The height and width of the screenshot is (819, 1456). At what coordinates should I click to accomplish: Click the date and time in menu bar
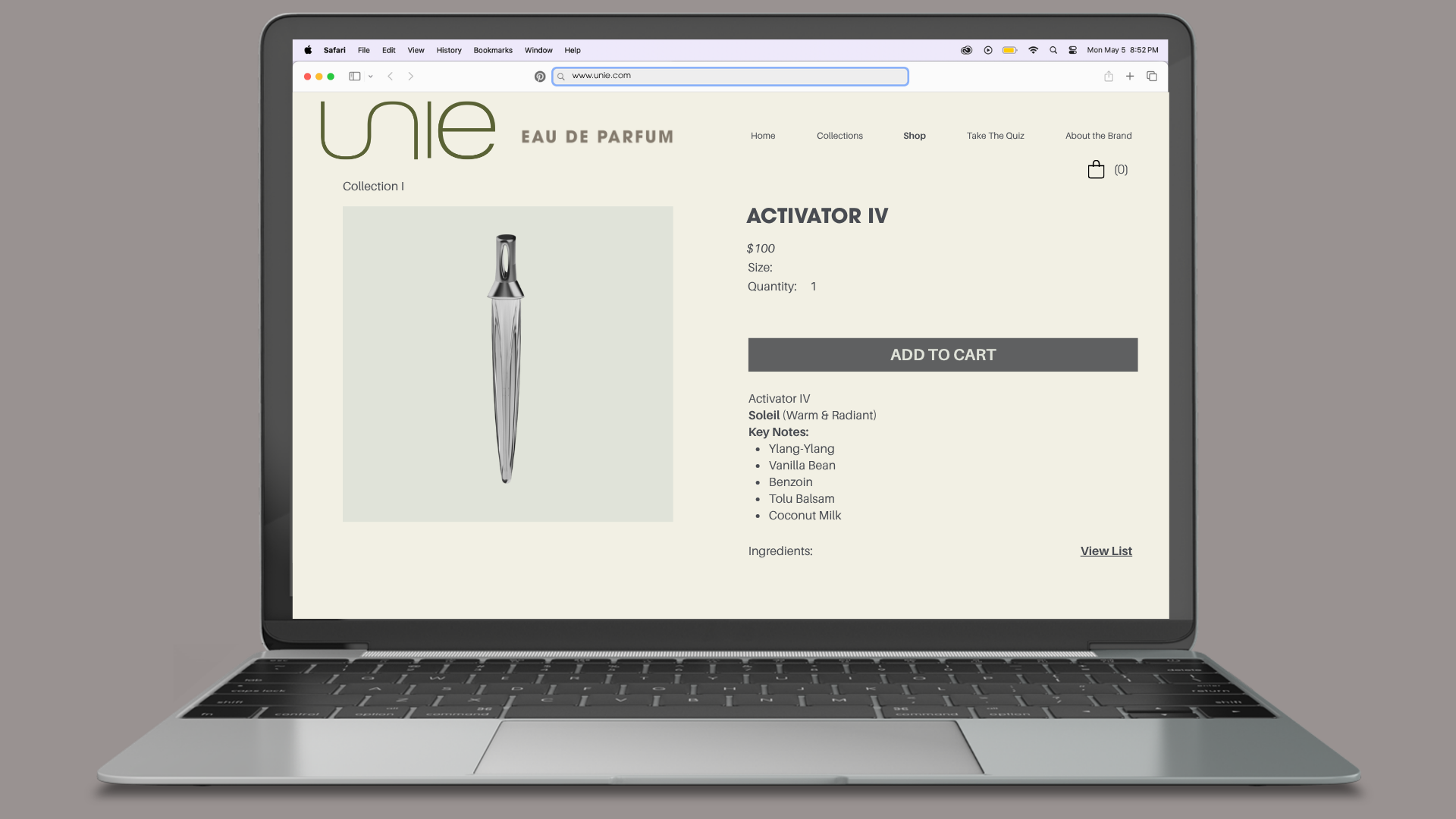coord(1122,50)
